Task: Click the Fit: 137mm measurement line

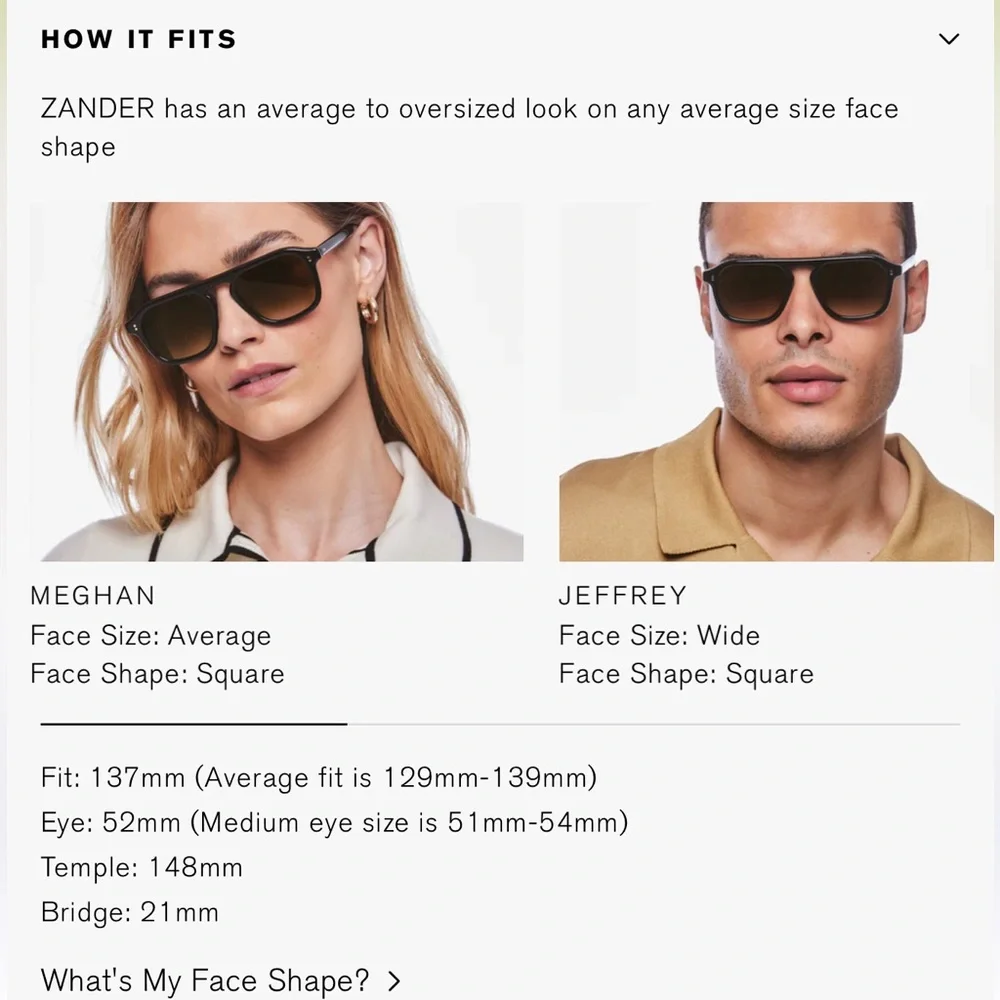Action: (x=319, y=777)
